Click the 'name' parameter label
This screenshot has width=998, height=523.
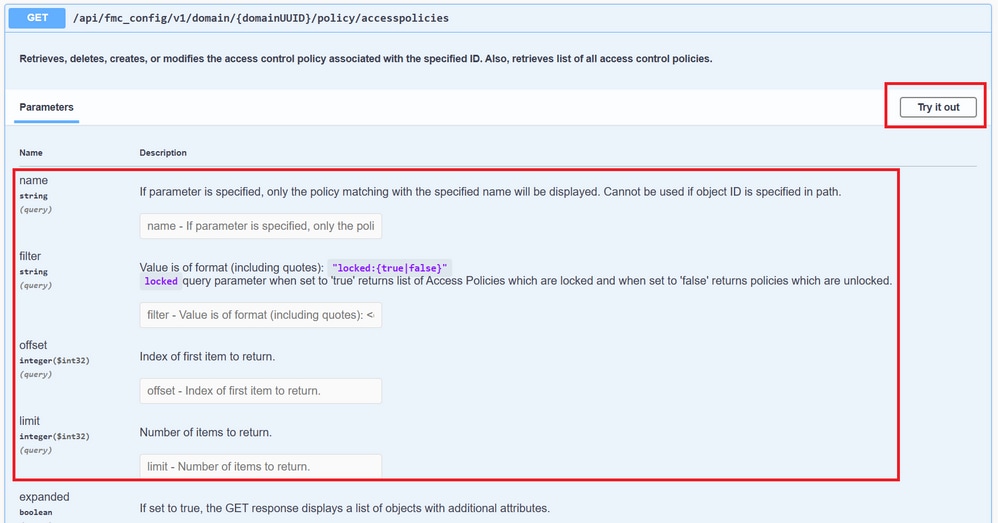point(33,181)
